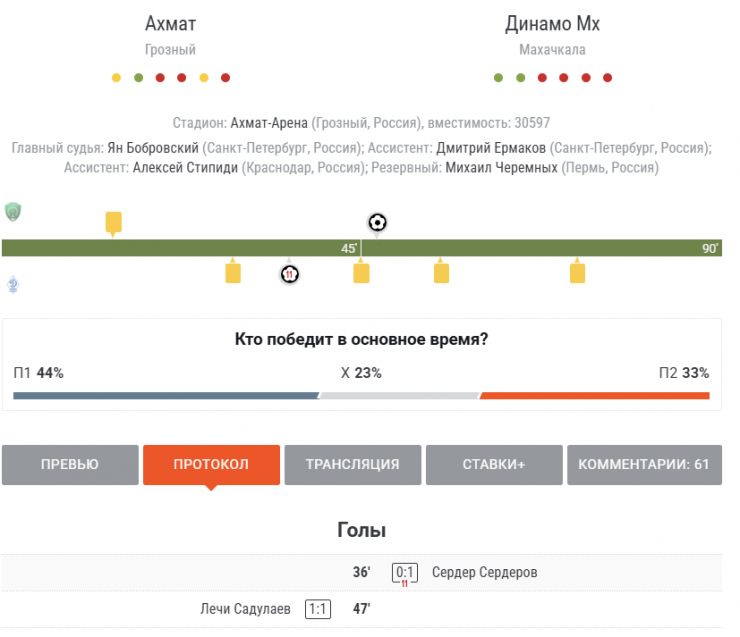Vote П1 in the match winner poll
The image size is (740, 637).
(39, 373)
